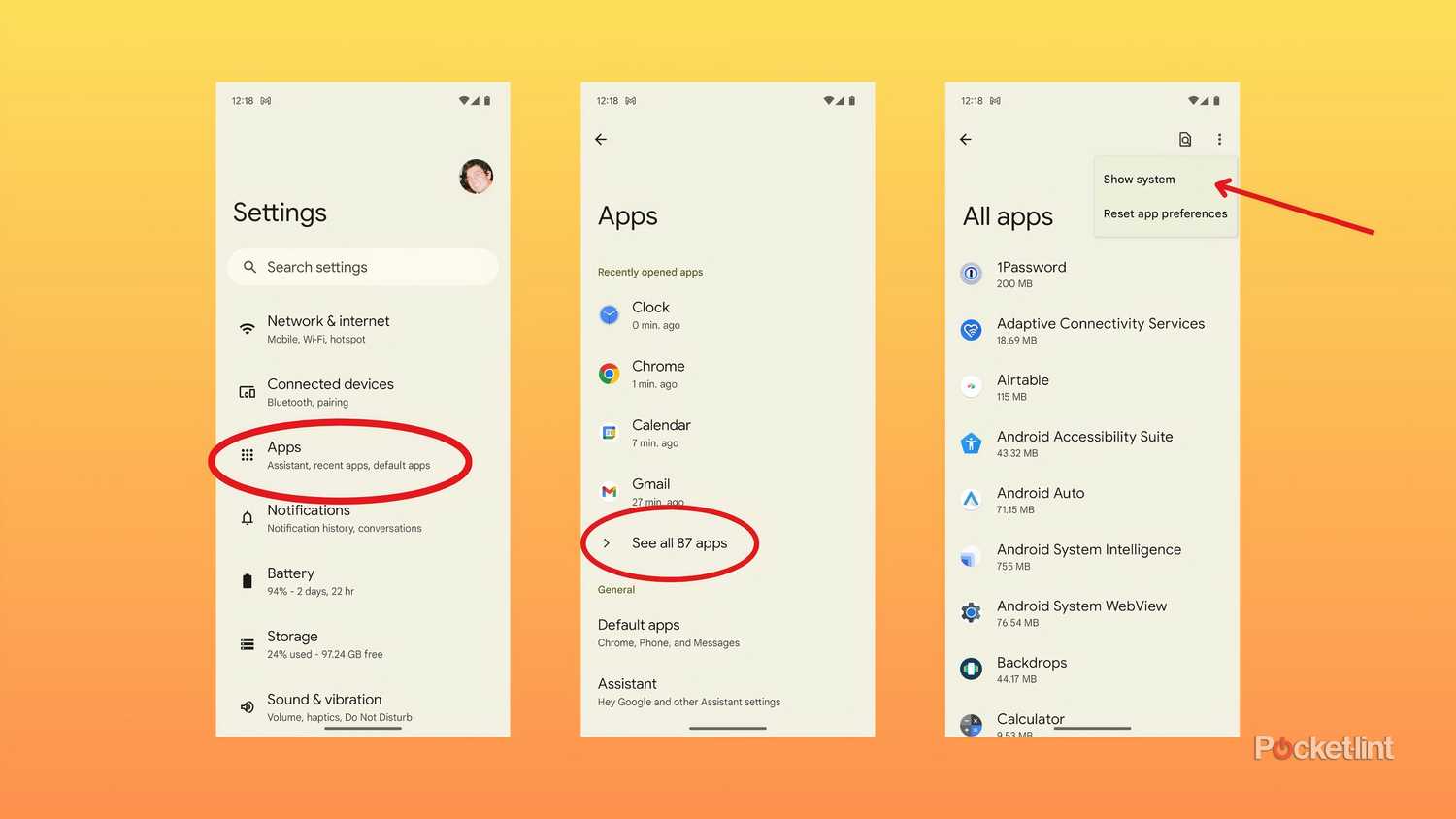
Task: Open Connected devices settings
Action: 363,392
